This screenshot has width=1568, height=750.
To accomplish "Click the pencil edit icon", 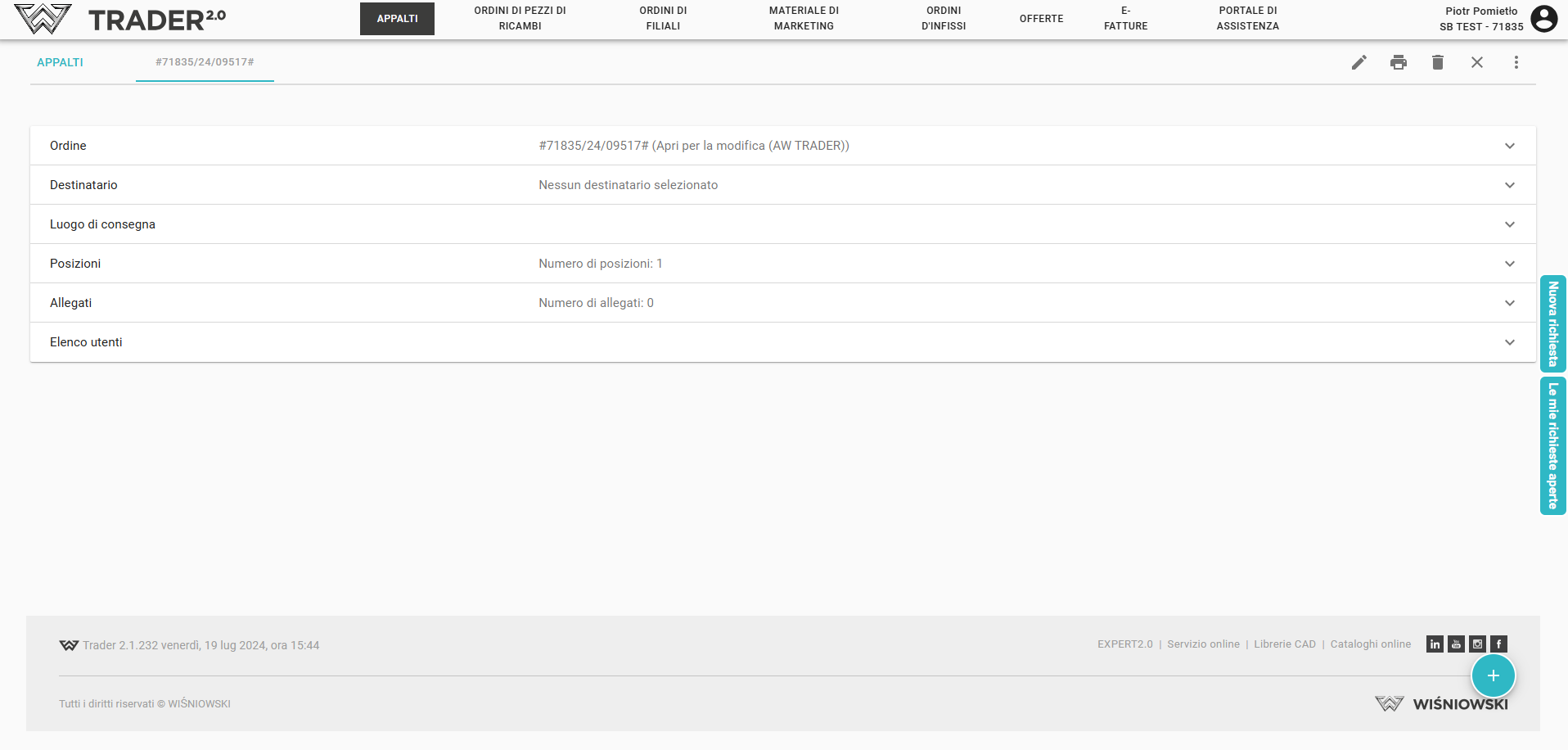I will pyautogui.click(x=1358, y=62).
